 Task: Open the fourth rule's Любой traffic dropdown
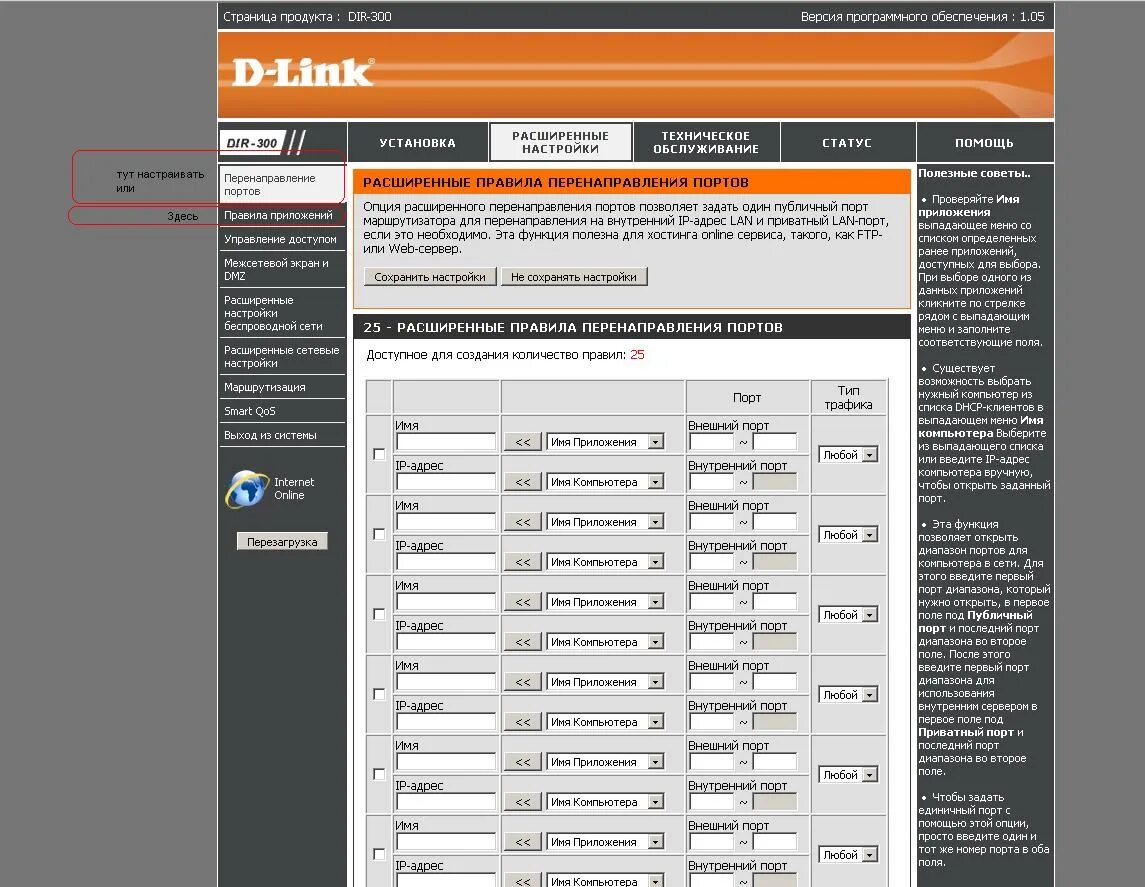click(848, 695)
